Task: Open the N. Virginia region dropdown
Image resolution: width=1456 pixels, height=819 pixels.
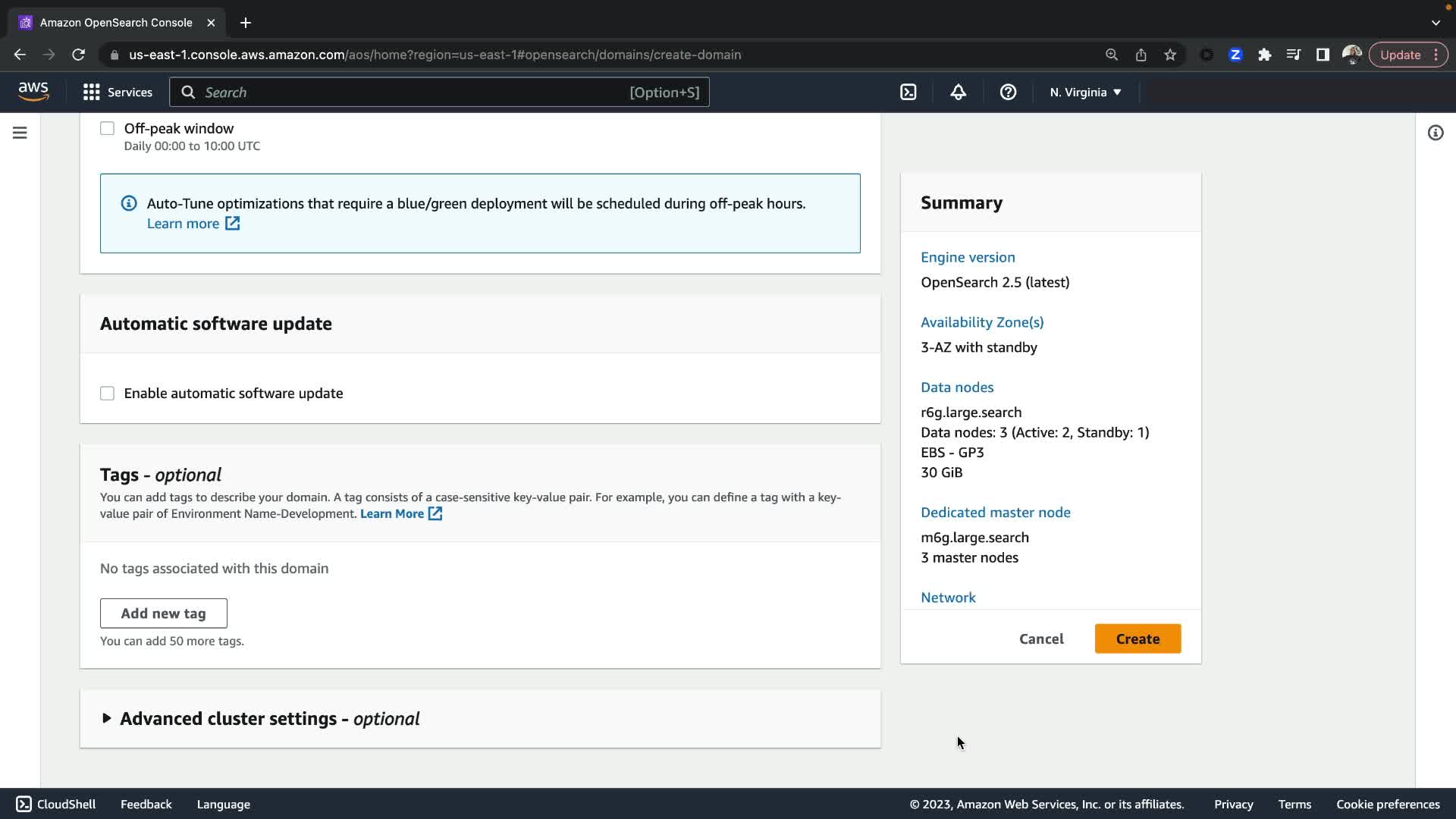Action: click(1085, 92)
